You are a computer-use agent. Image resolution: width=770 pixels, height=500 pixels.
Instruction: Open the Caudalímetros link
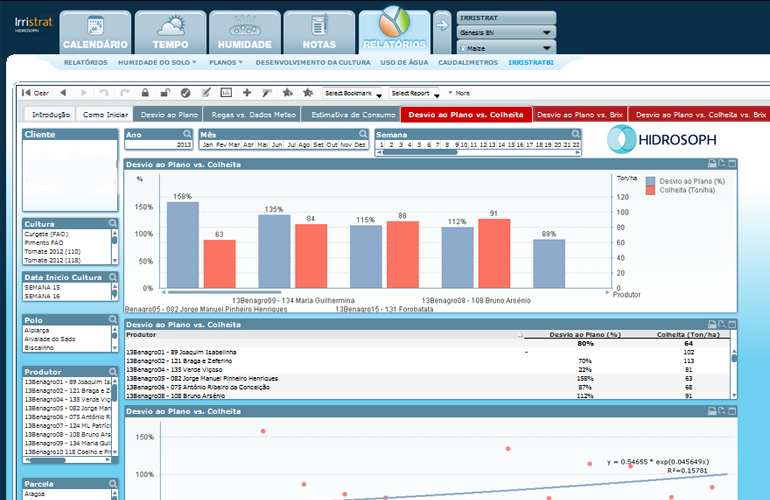click(469, 62)
